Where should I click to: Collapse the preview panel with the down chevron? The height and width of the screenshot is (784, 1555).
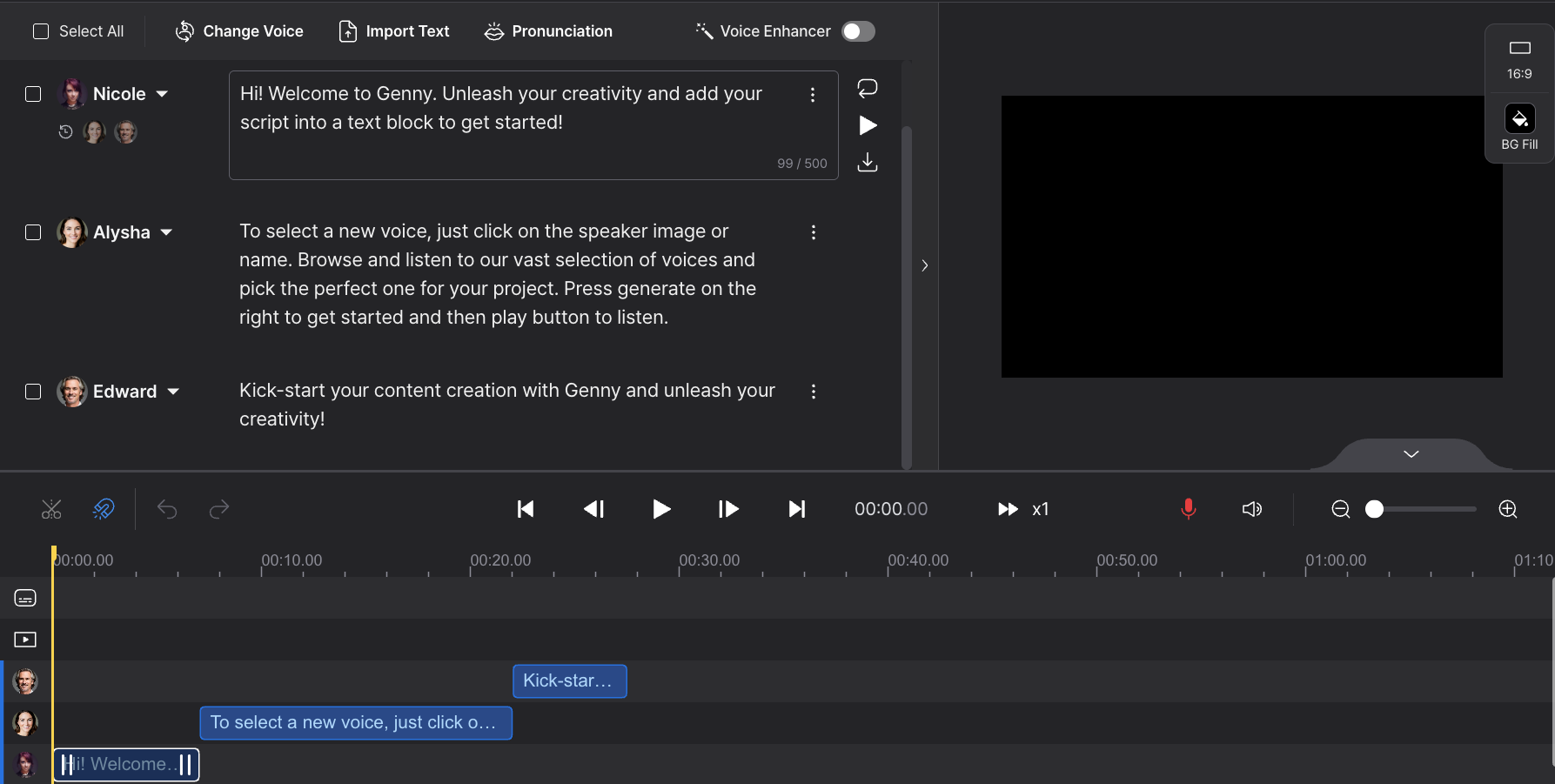pos(1411,454)
